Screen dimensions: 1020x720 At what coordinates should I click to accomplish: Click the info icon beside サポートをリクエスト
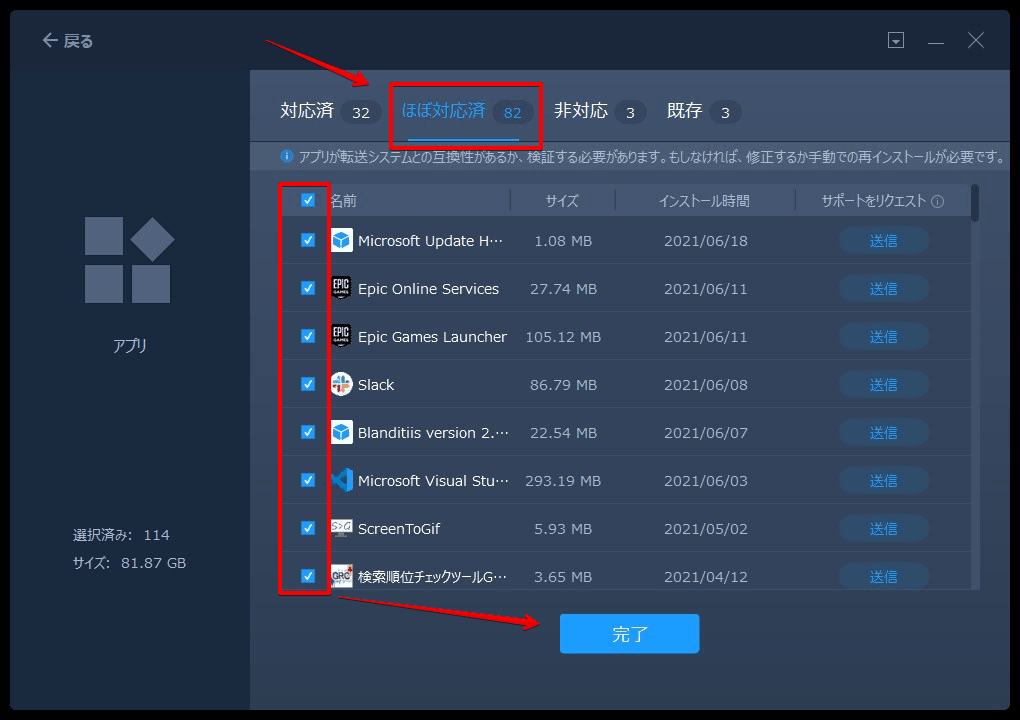(937, 202)
